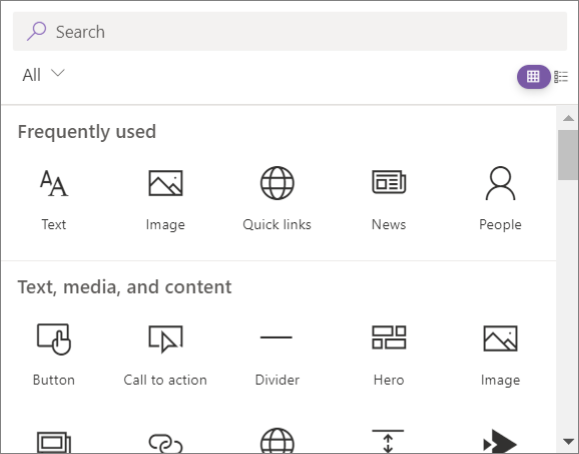Add the Text web part
579x454 pixels.
54,199
